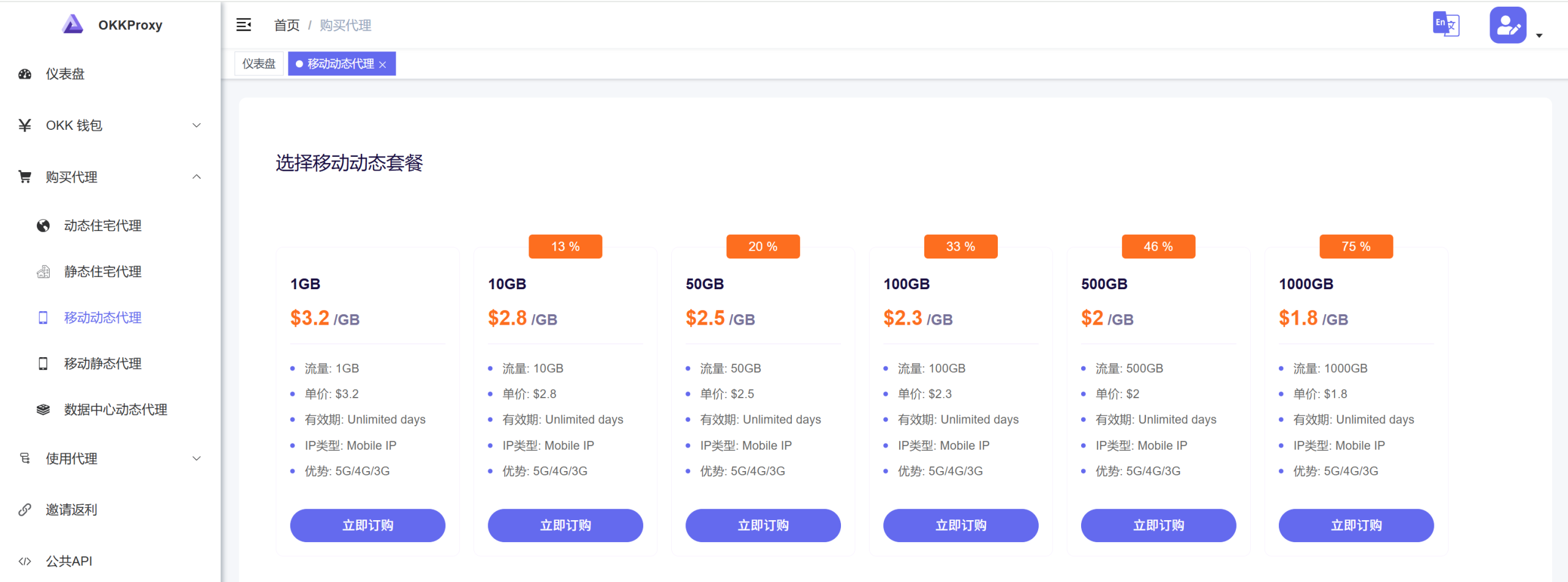Open 公共API via the code icon
Screen dimensions: 1568x582
(24, 561)
